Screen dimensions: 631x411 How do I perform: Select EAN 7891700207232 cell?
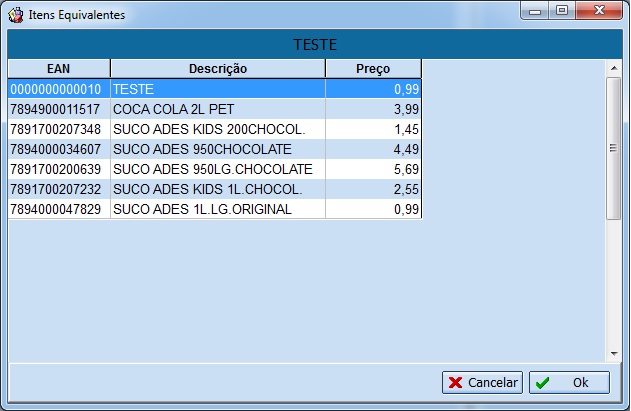(x=59, y=189)
